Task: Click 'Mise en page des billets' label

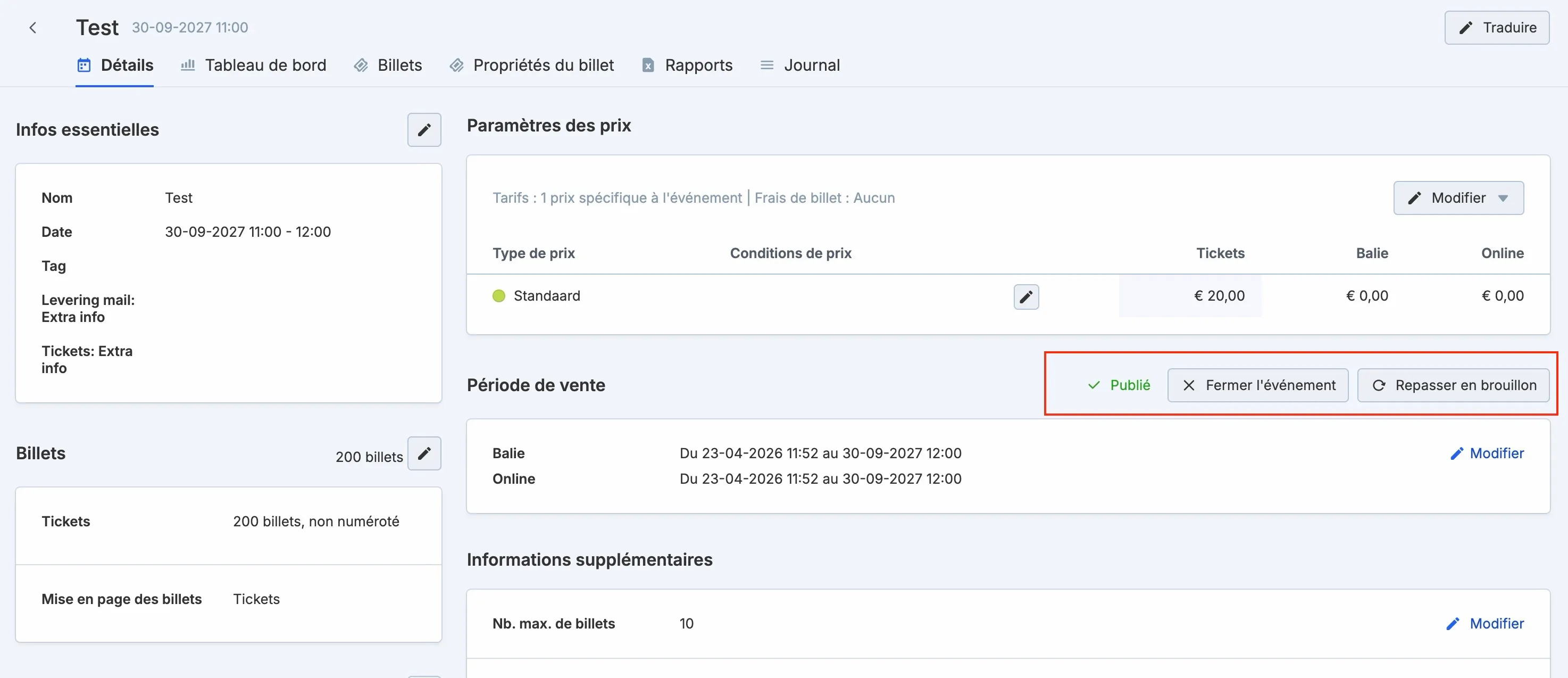Action: (x=122, y=599)
